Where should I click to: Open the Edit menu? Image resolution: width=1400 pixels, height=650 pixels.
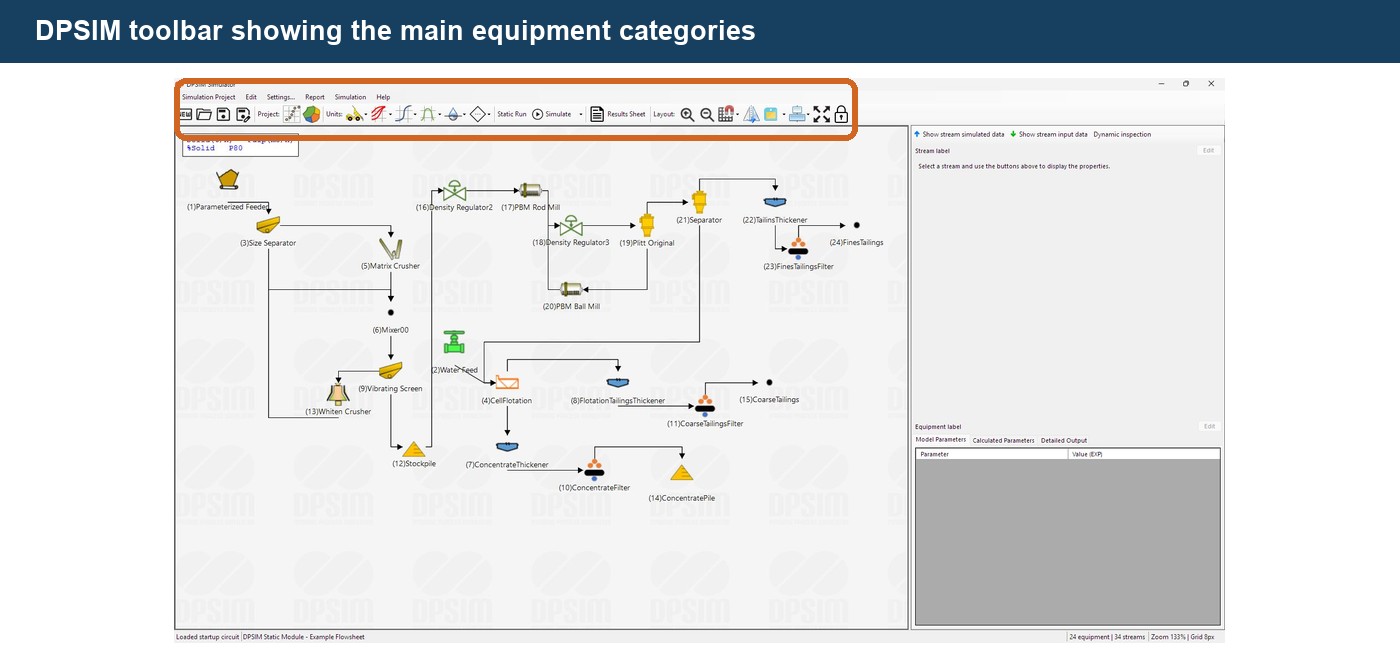(251, 97)
